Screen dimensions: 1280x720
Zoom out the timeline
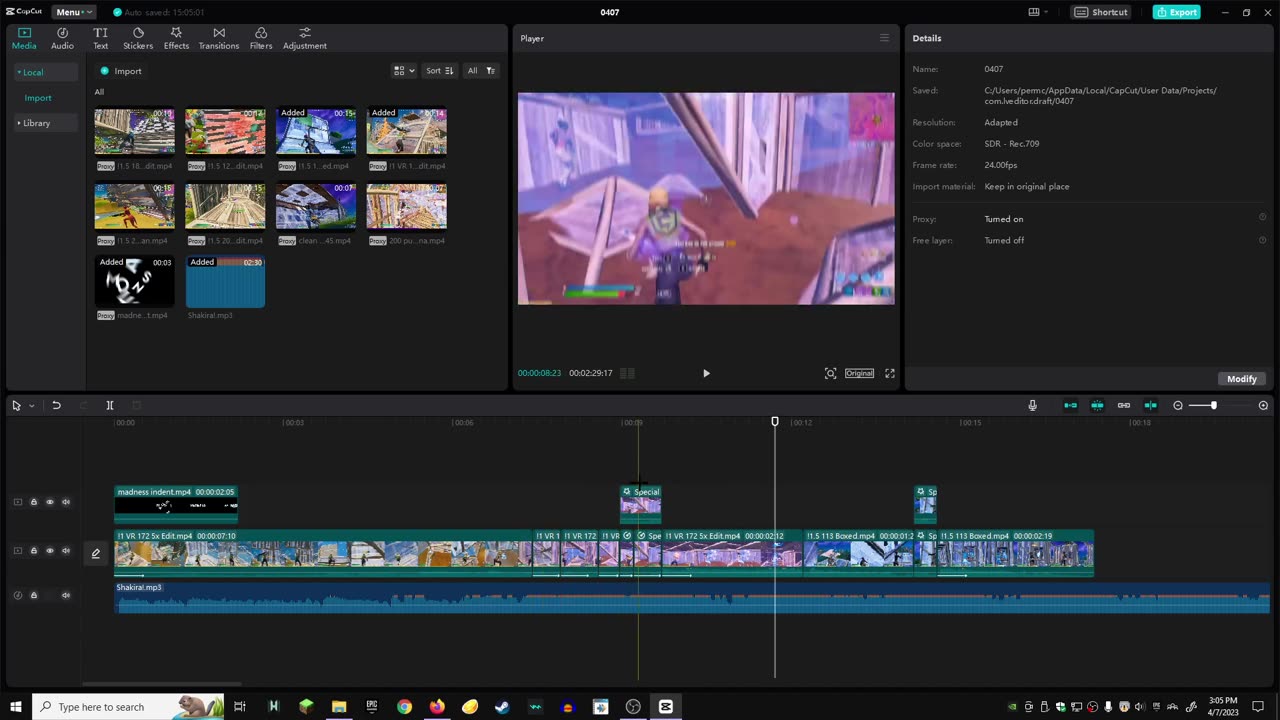click(1178, 405)
